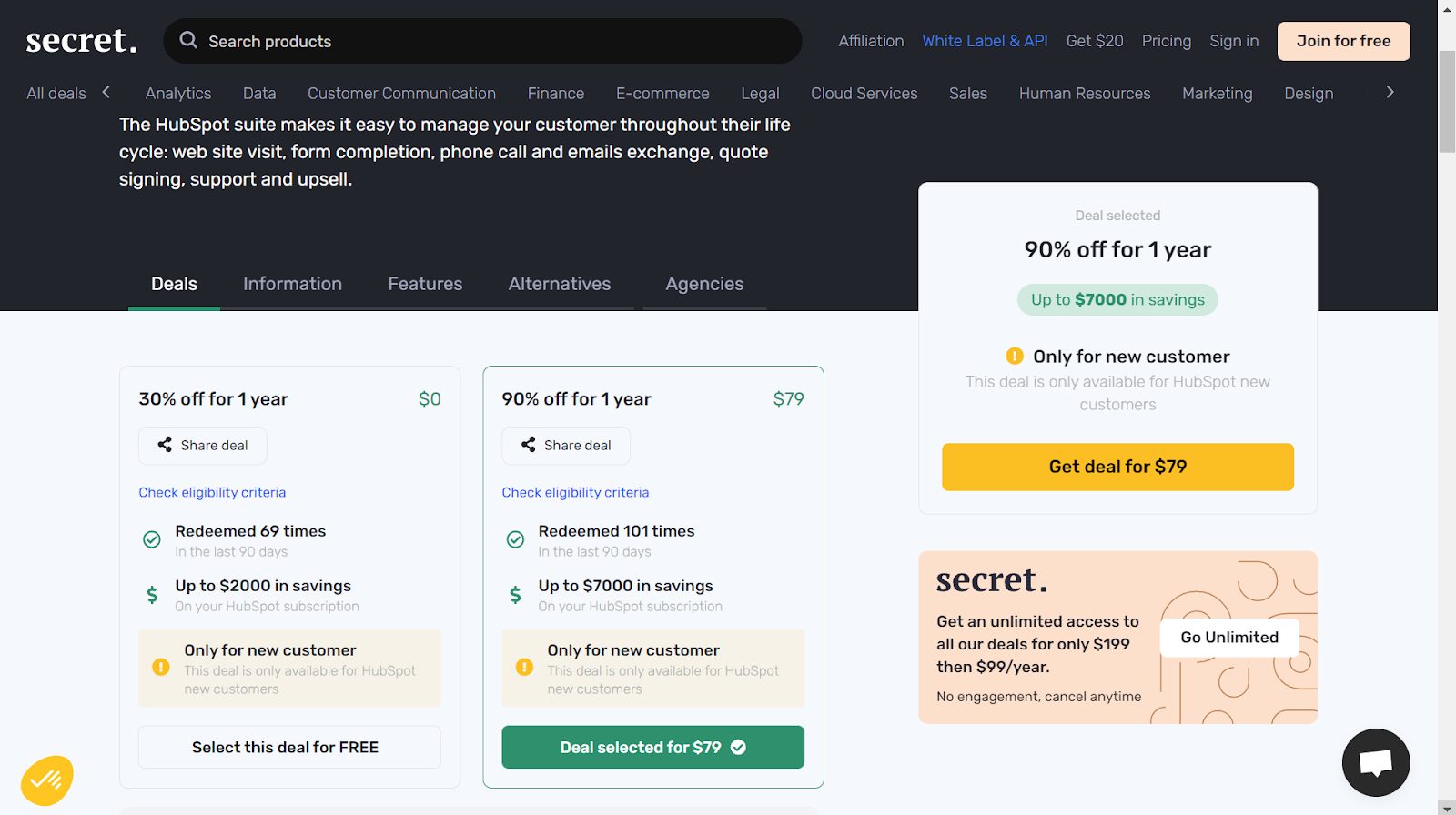This screenshot has width=1456, height=815.
Task: Open the Alternatives tab
Action: pyautogui.click(x=560, y=284)
